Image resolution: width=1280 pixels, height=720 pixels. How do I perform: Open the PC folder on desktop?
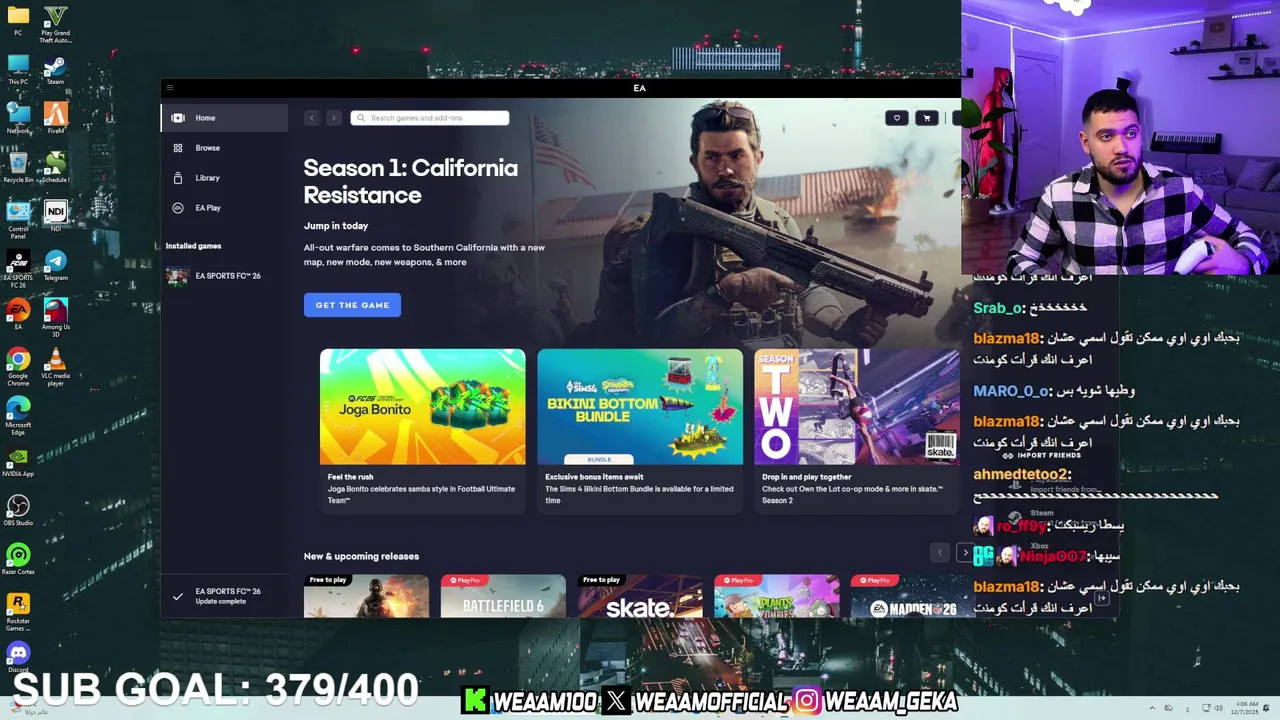[18, 21]
